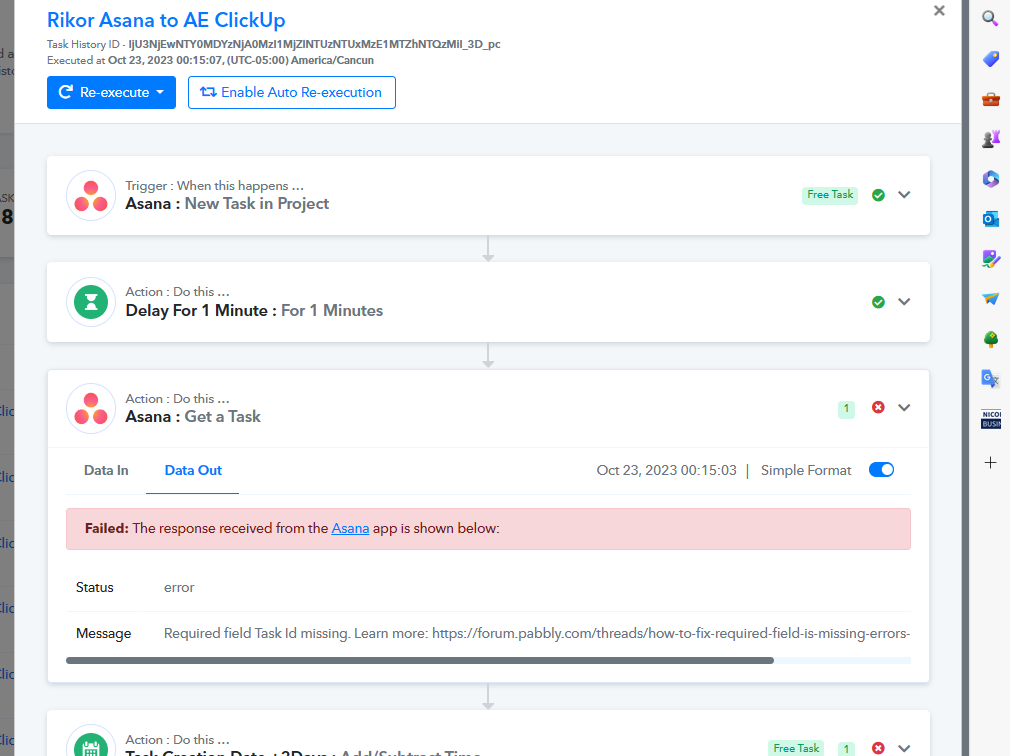Open the chess pieces games icon in sidebar
This screenshot has width=1010, height=756.
click(x=991, y=138)
